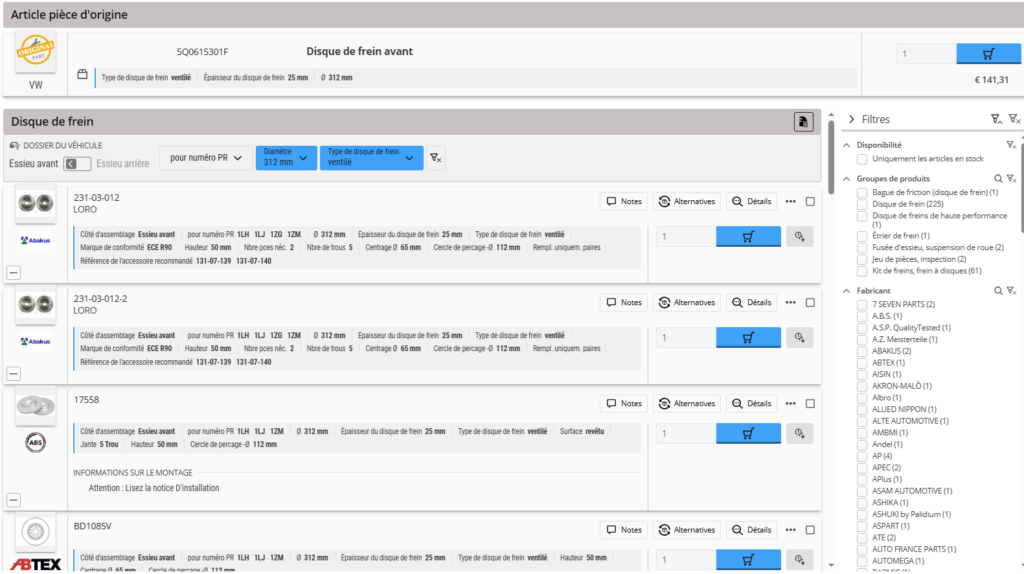Viewport: 1024px width, 574px height.
Task: Reset the Fabricant filter
Action: click(x=1011, y=291)
